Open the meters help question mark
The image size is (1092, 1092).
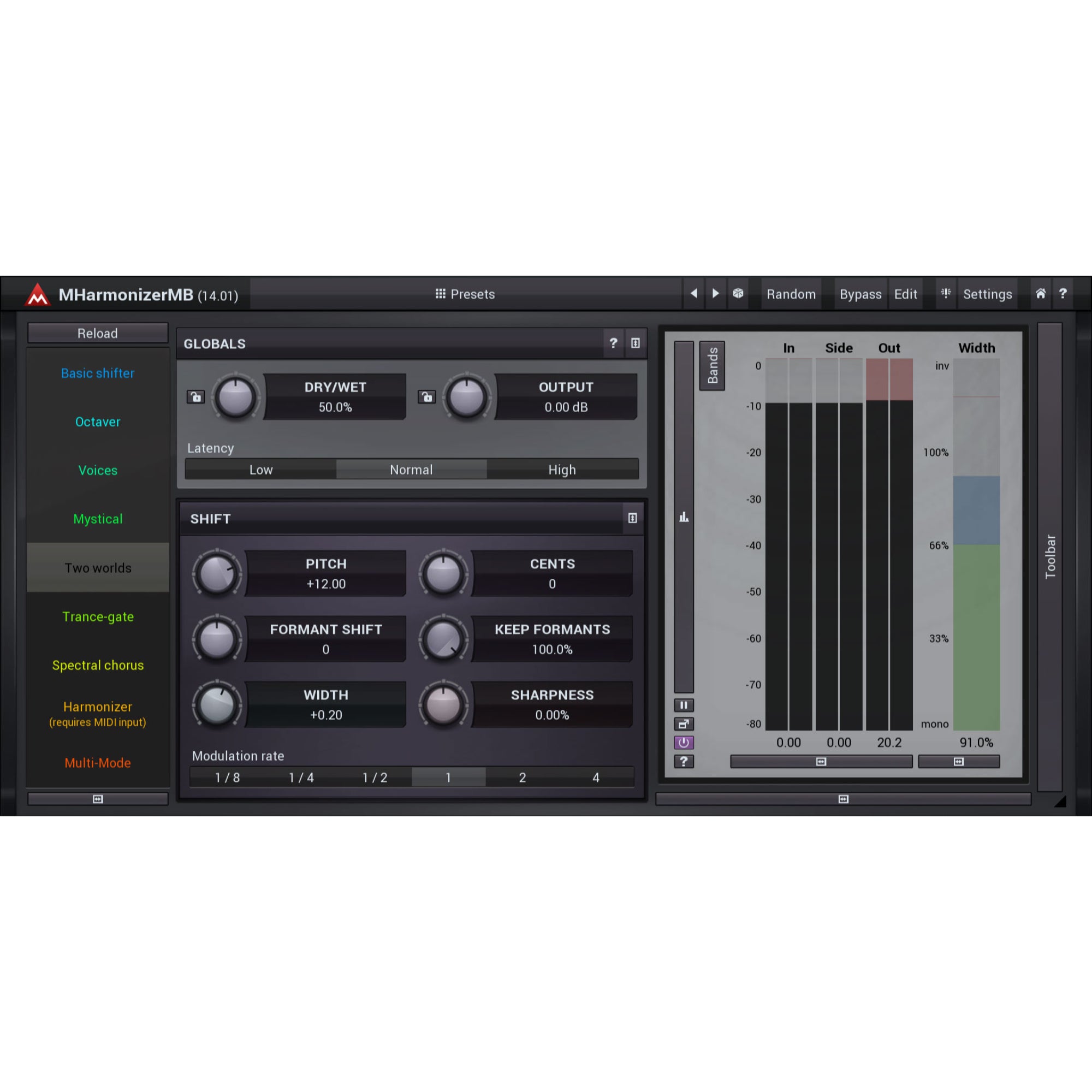(684, 761)
